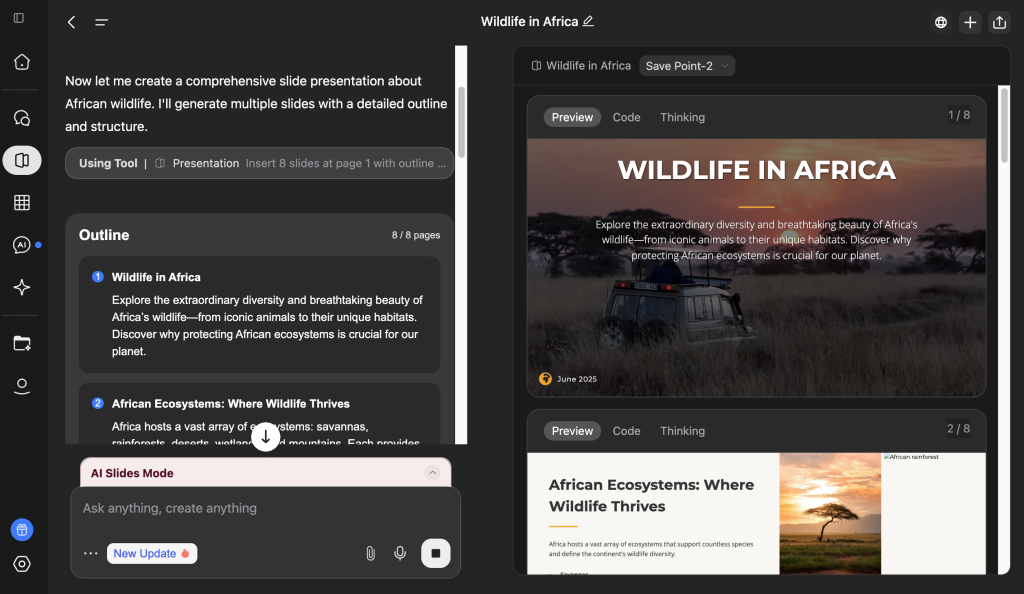This screenshot has width=1024, height=594.
Task: Click the chat panel scrollbar
Action: [461, 122]
